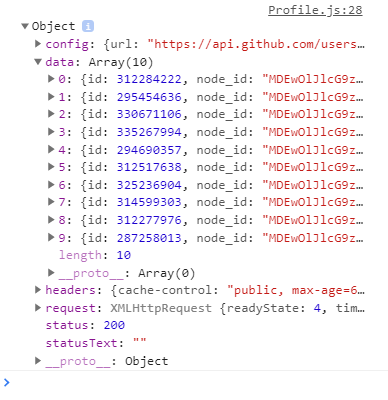Expand array item 9 with id 287258013

pos(51,237)
